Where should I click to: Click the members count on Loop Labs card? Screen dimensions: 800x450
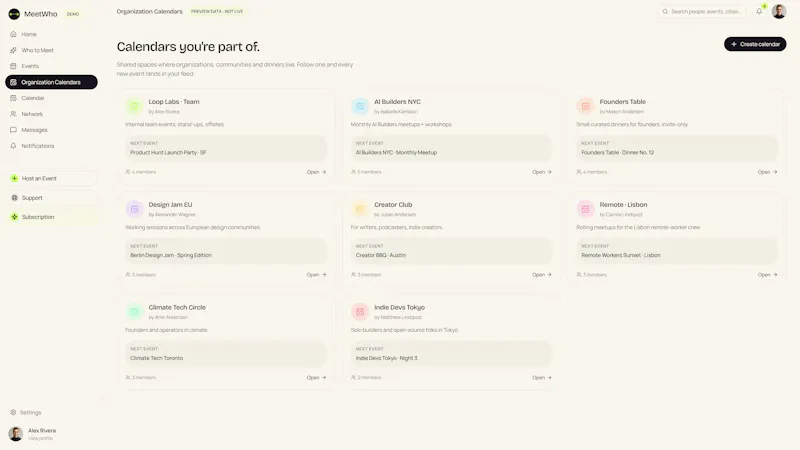pyautogui.click(x=141, y=172)
